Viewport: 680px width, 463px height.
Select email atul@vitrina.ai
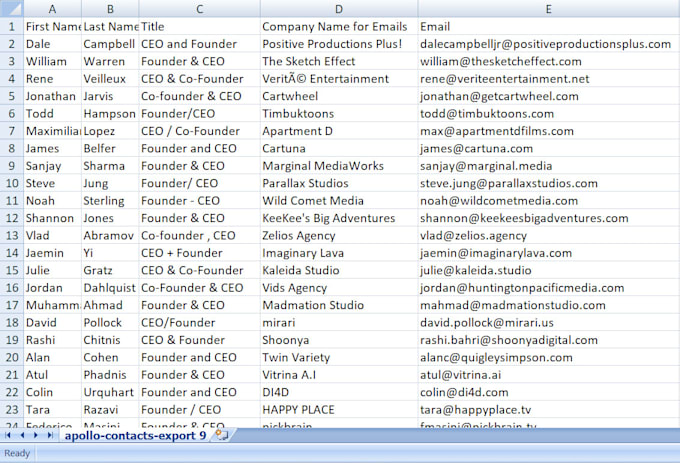(549, 375)
